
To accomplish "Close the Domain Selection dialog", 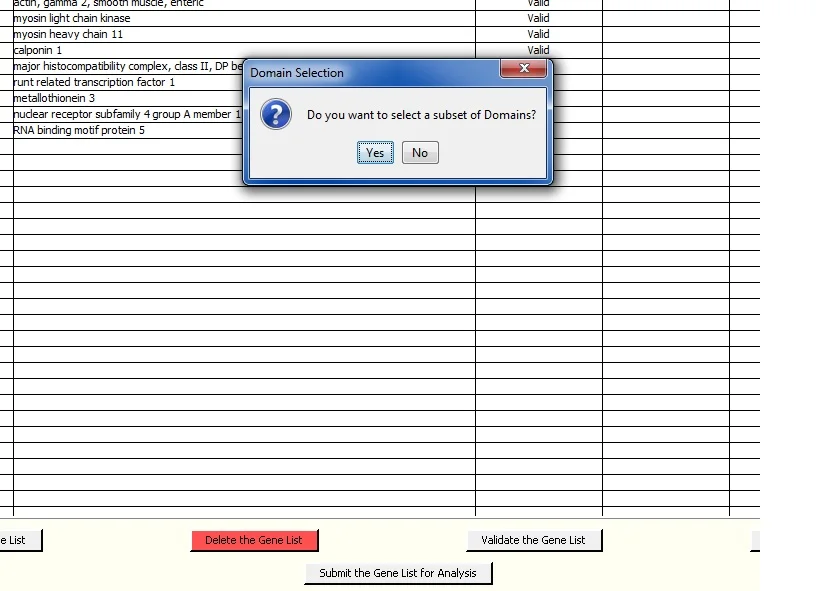I will [524, 68].
